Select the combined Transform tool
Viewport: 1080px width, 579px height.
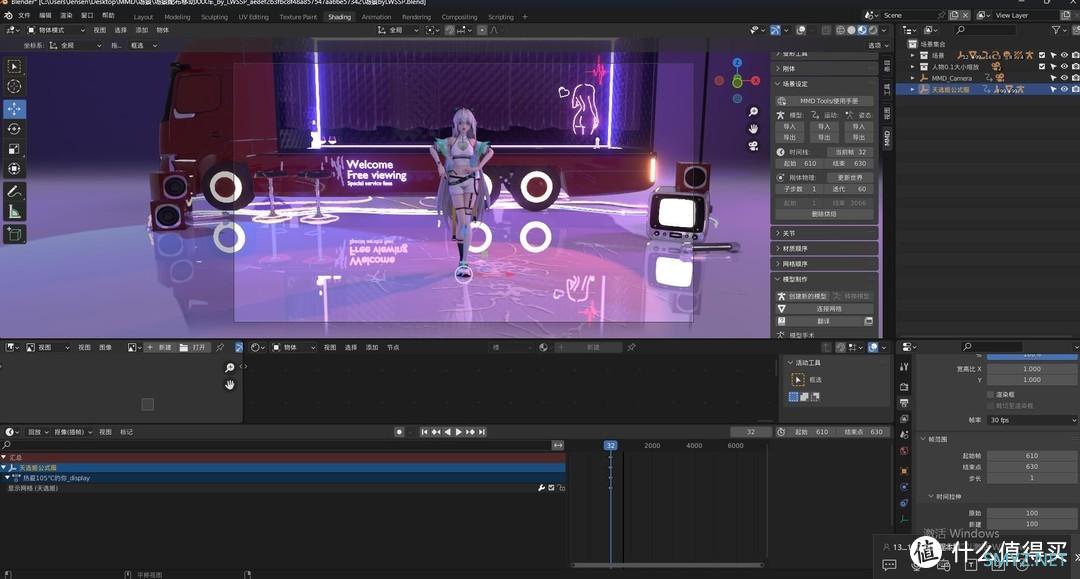coord(14,169)
